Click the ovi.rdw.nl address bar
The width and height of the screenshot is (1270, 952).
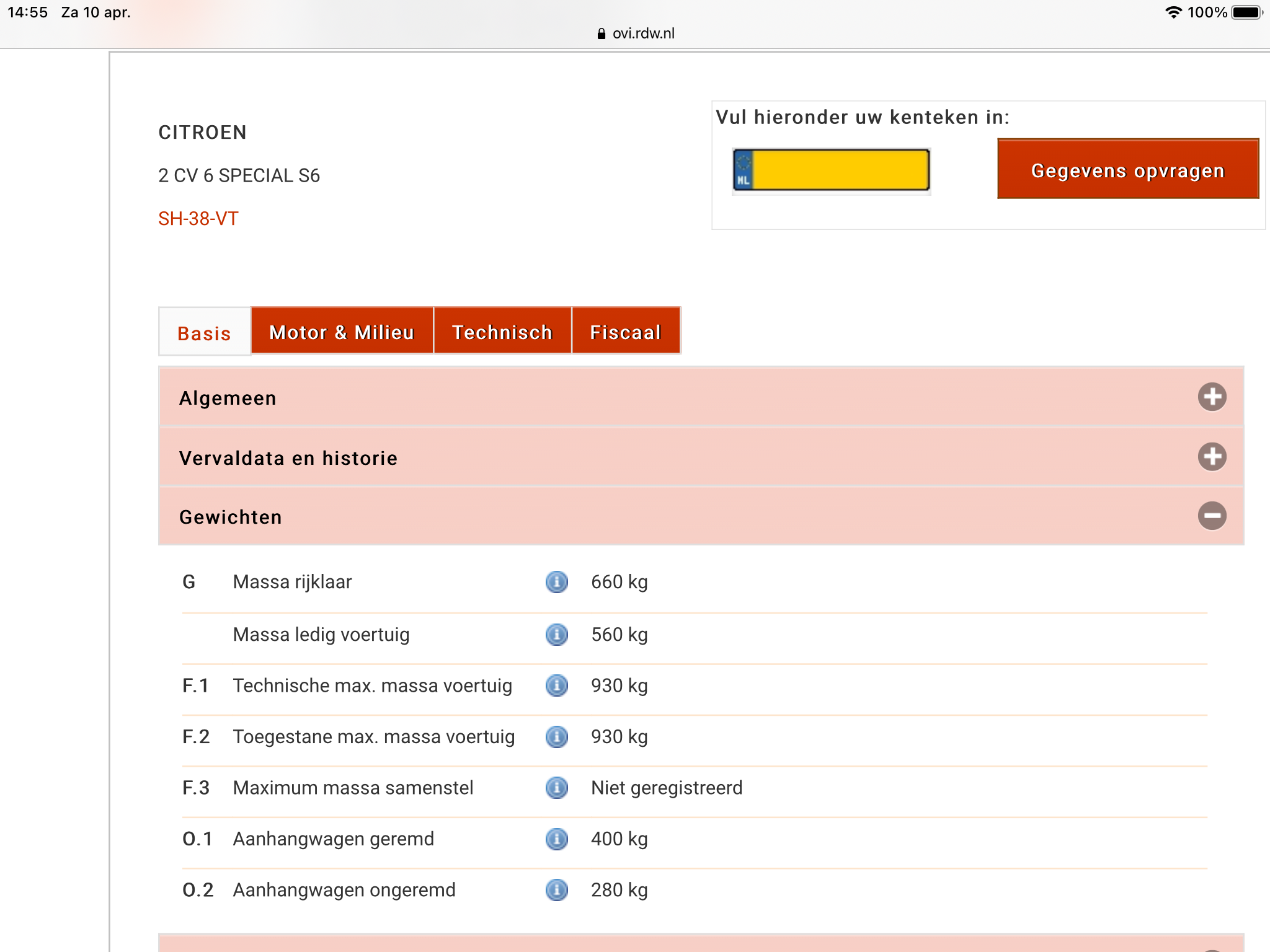pyautogui.click(x=636, y=33)
